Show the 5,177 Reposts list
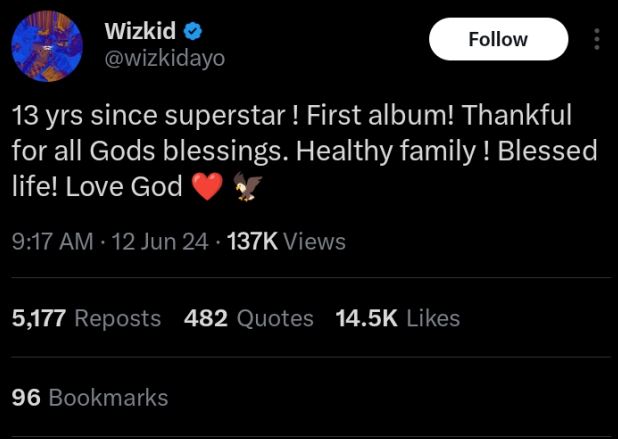Viewport: 618px width, 439px height. tap(86, 318)
